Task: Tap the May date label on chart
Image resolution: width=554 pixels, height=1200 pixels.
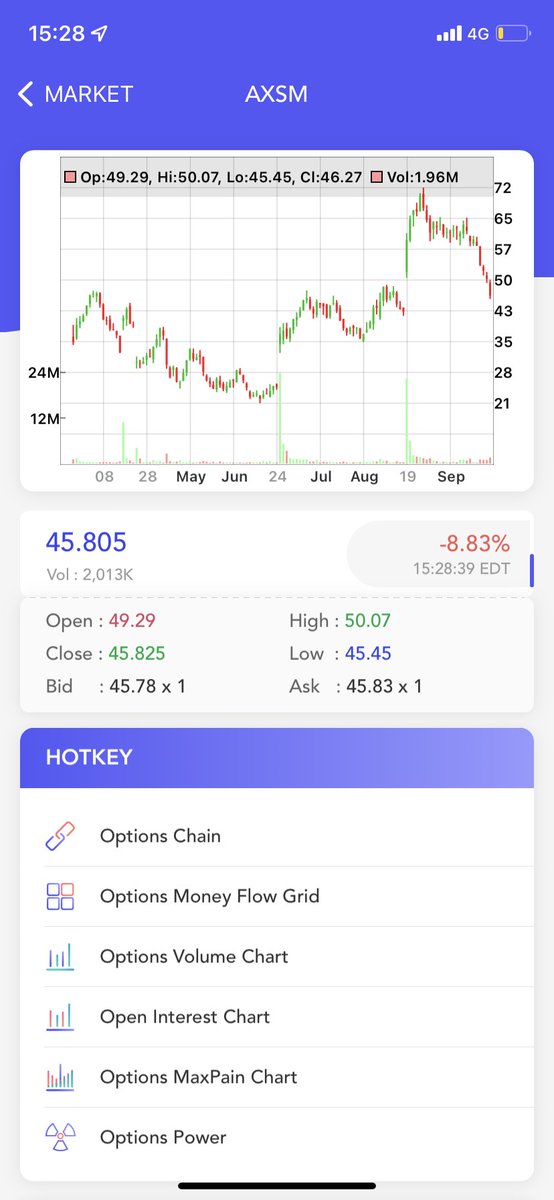Action: click(190, 477)
